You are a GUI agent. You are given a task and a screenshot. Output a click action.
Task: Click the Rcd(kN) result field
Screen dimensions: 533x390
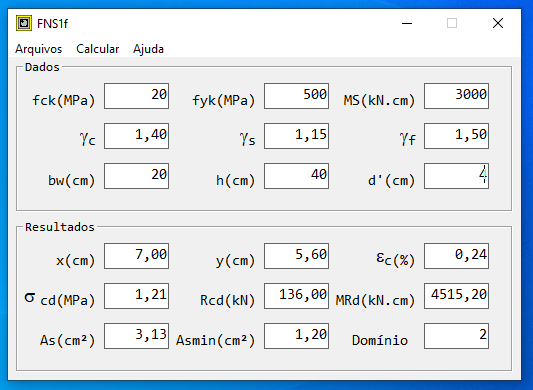296,296
